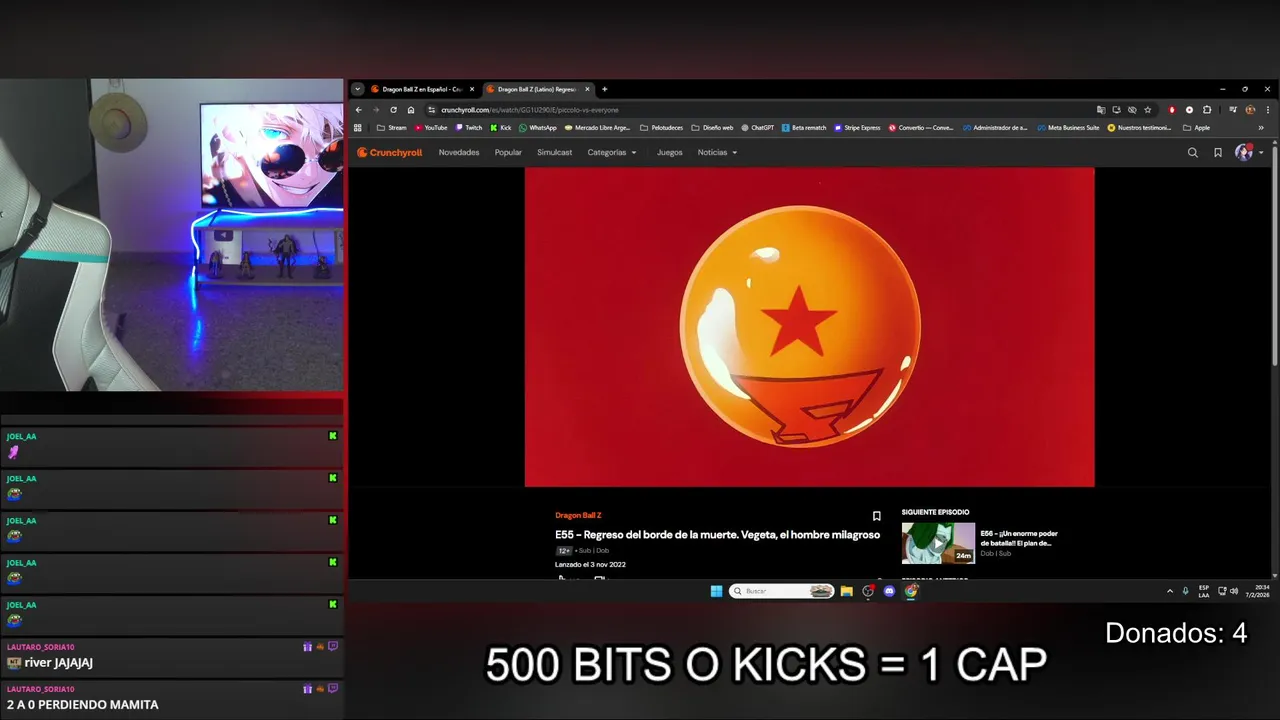Image resolution: width=1280 pixels, height=720 pixels.
Task: Click the translate page icon
Action: click(x=1101, y=110)
